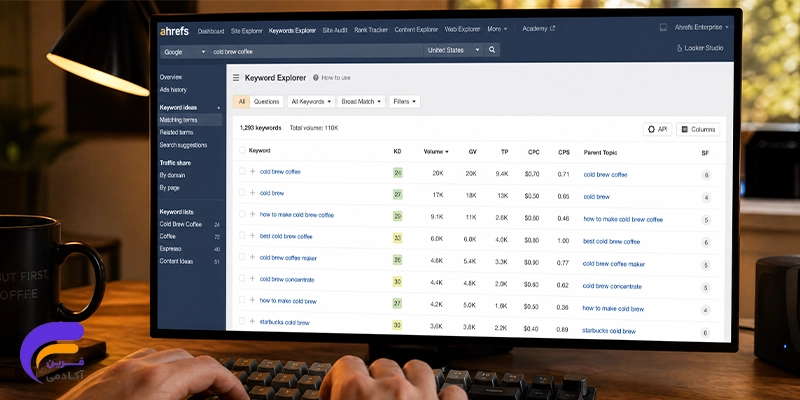Click plus icon for cold brew row

253,193
